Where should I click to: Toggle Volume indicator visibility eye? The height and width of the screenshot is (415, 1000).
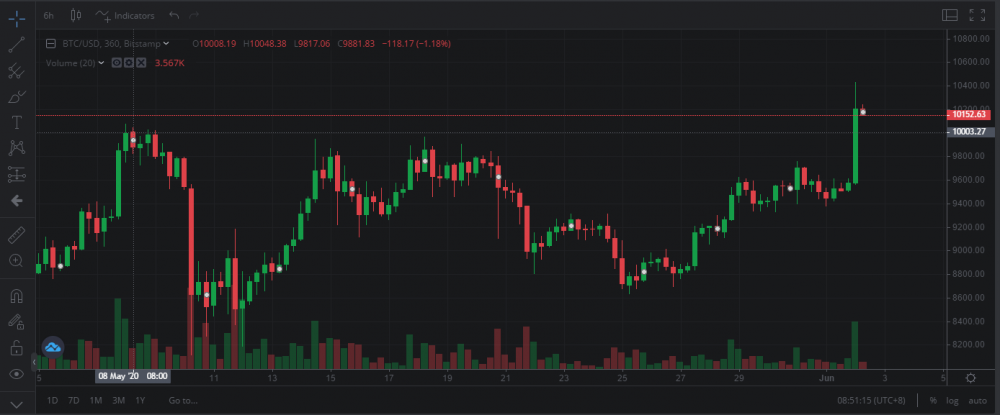coord(117,63)
